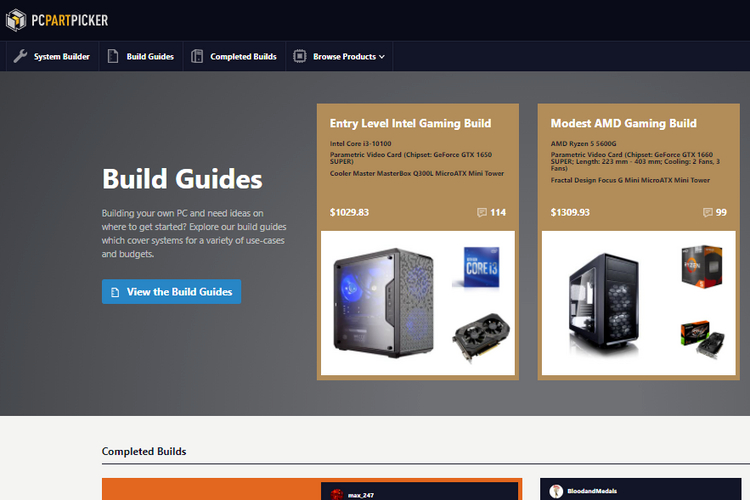Click the System Builder wrench icon
Viewport: 750px width, 500px height.
point(20,56)
